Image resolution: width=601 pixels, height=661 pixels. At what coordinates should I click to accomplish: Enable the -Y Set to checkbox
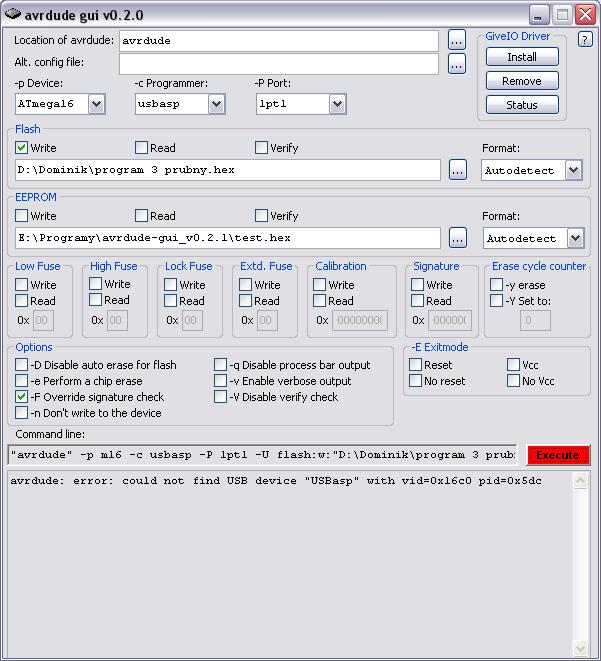pyautogui.click(x=496, y=301)
